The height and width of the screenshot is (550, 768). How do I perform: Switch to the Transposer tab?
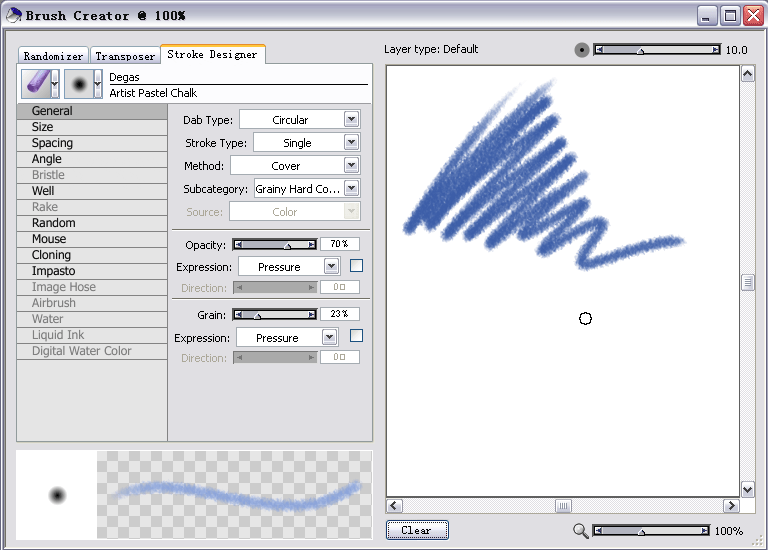[x=125, y=56]
